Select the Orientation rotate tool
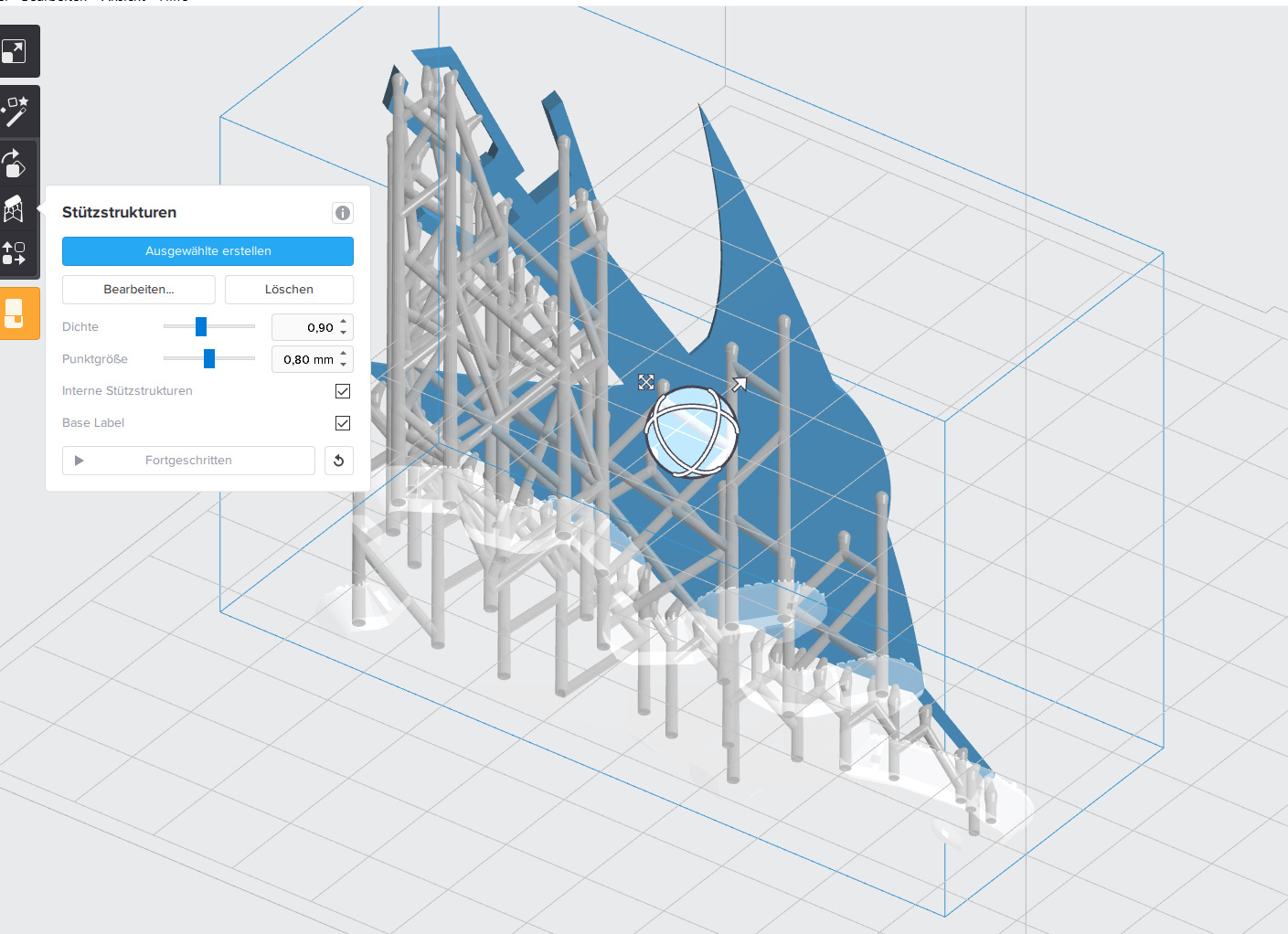Image resolution: width=1288 pixels, height=934 pixels. tap(14, 164)
